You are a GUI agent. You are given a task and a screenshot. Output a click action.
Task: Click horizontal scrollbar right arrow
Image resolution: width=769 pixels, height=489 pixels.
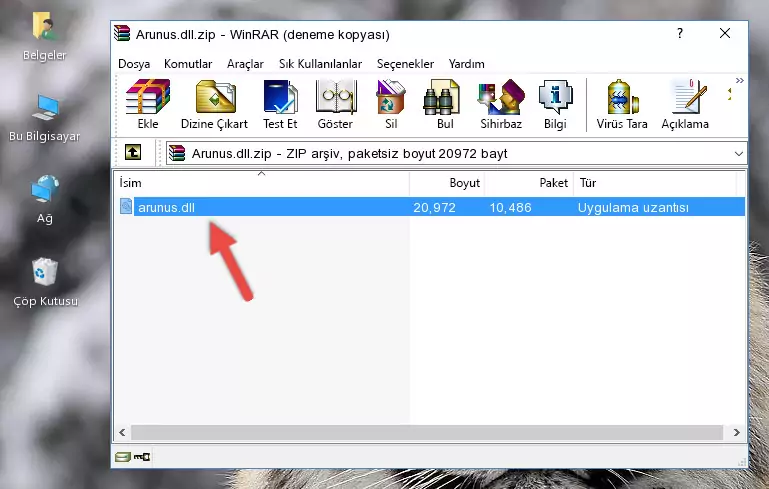736,432
